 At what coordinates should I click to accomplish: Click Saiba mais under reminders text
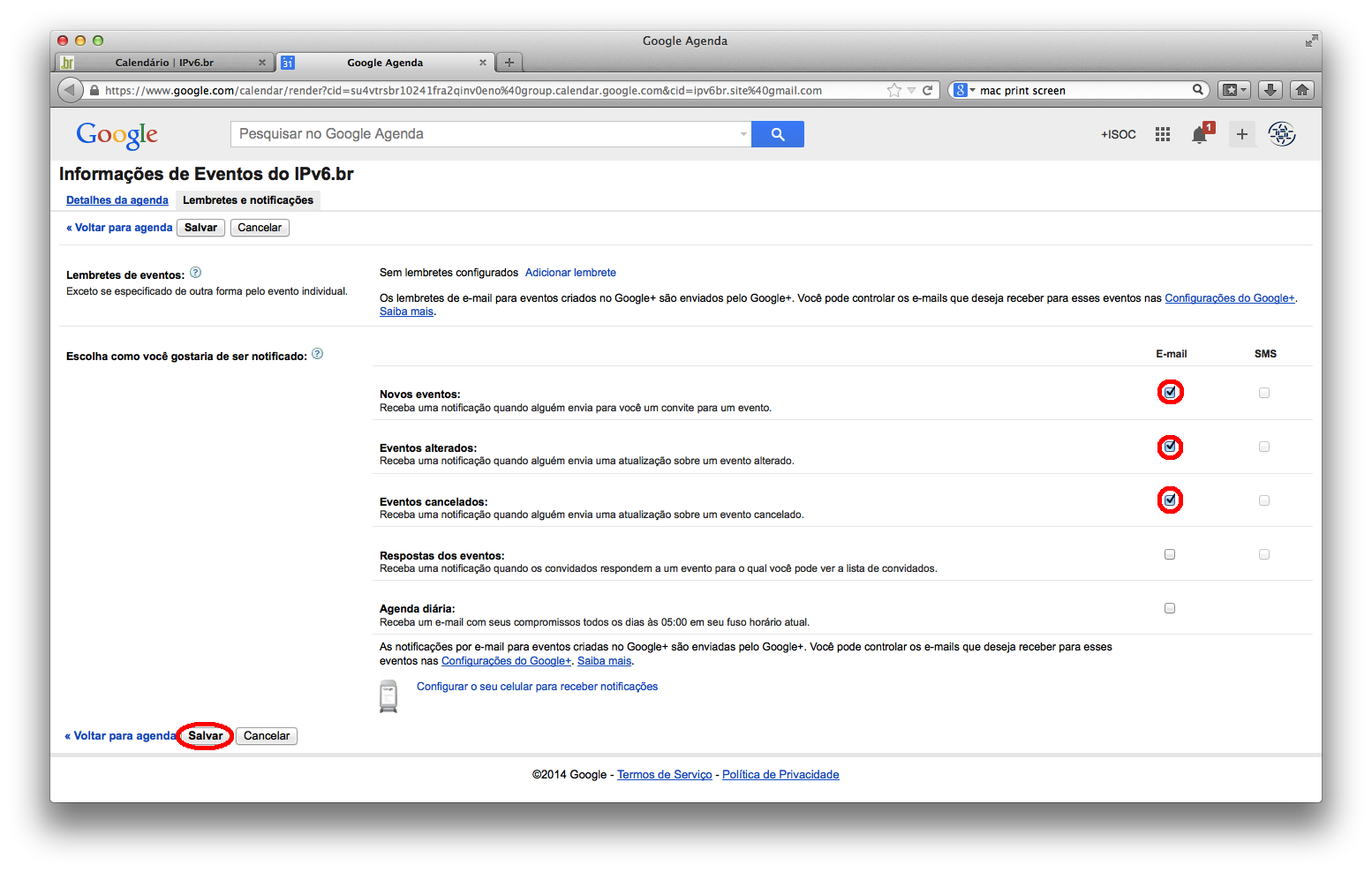coord(406,312)
